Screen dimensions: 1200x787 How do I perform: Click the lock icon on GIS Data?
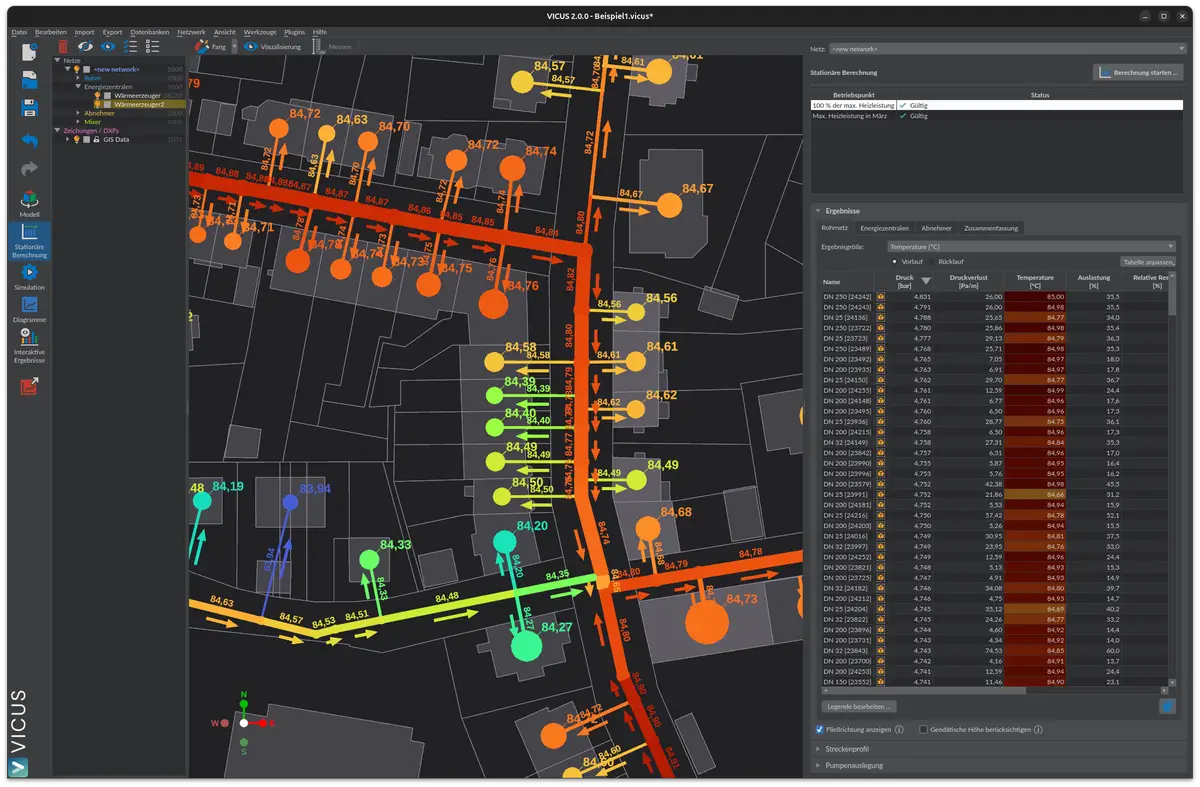click(96, 140)
